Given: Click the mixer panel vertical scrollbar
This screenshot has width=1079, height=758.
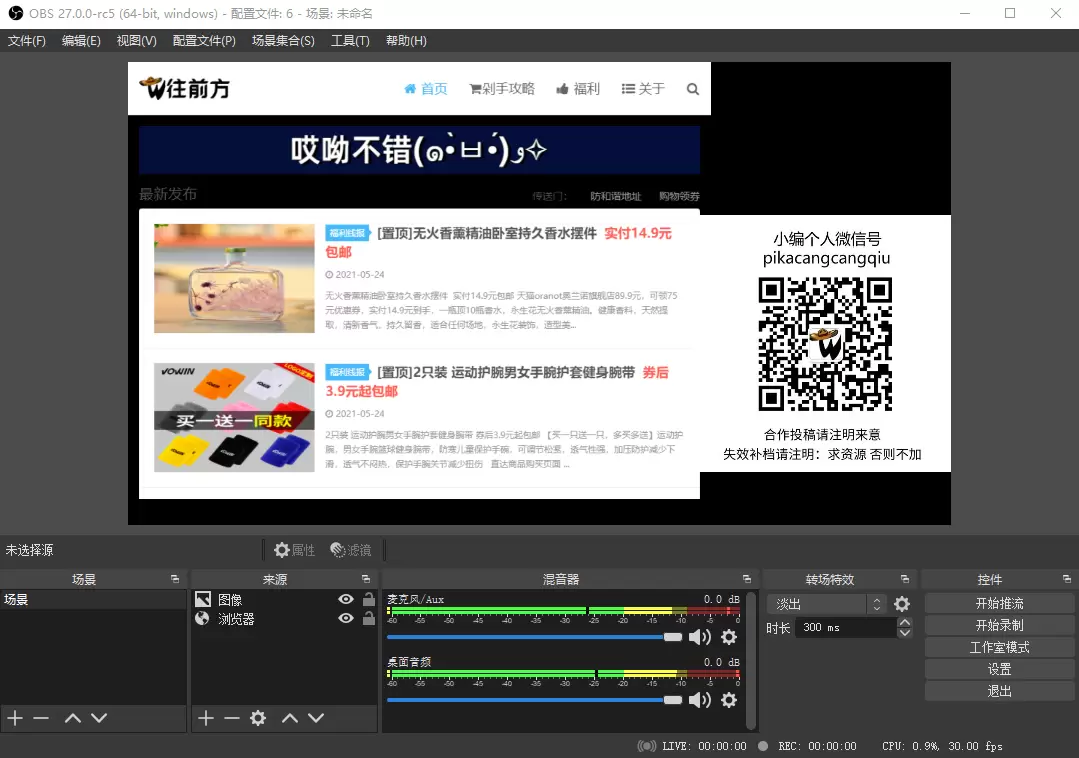Looking at the screenshot, I should click(751, 660).
